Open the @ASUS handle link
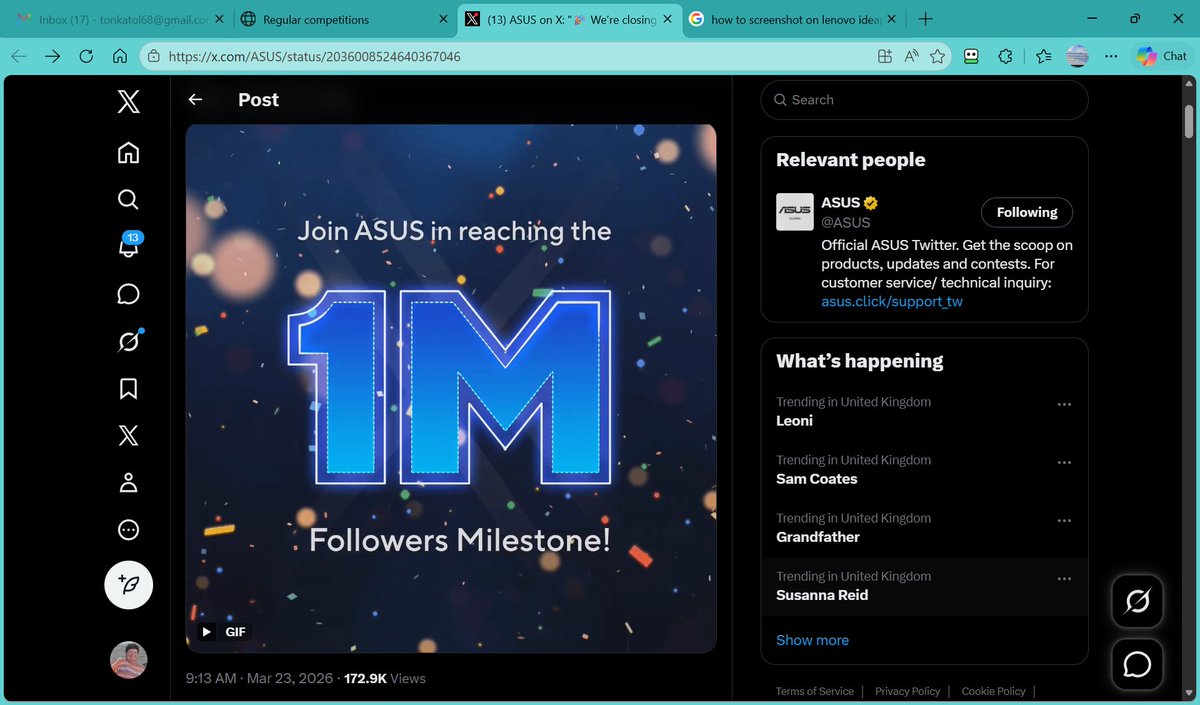 (x=846, y=222)
